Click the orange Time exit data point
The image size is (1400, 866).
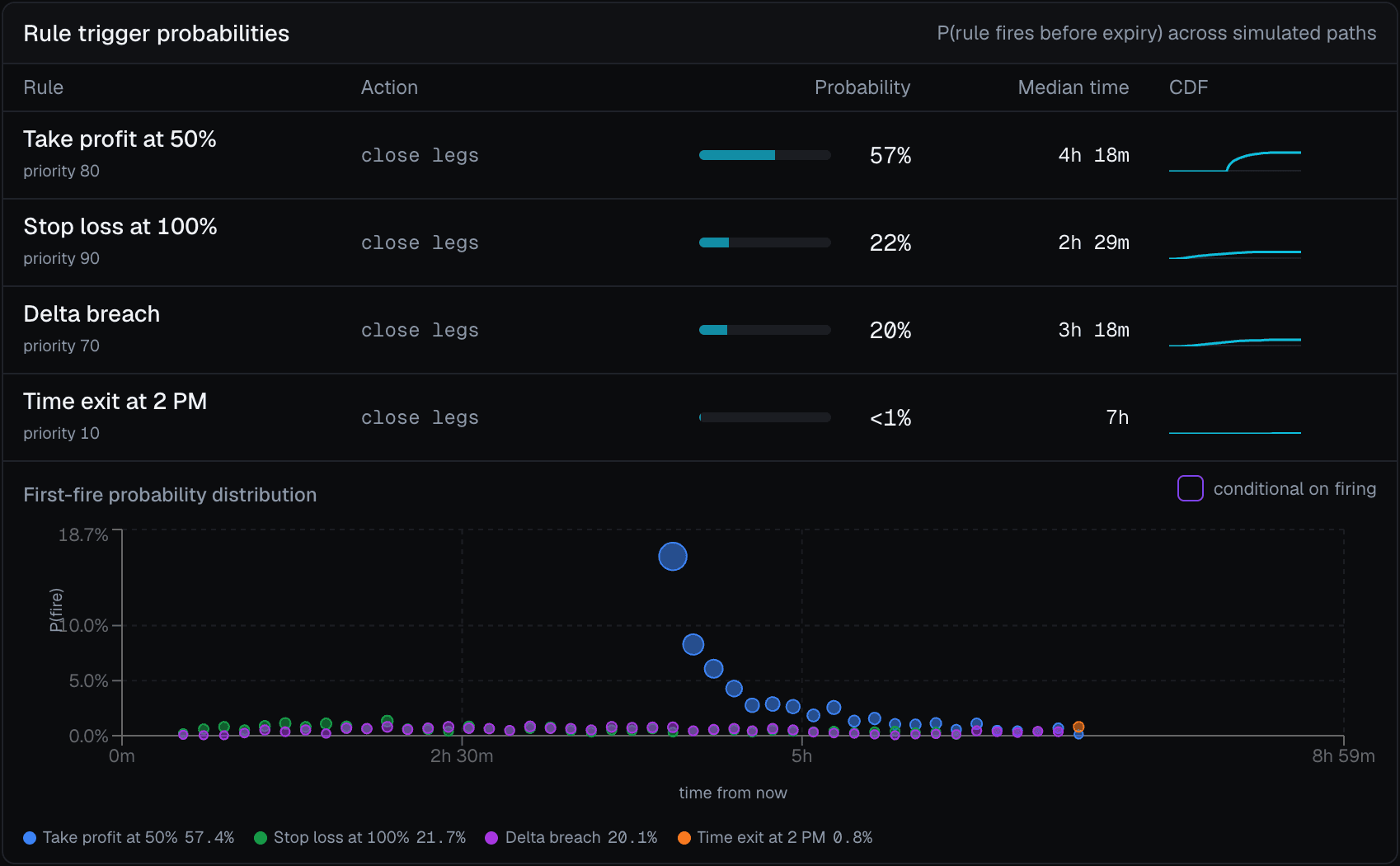(1078, 727)
